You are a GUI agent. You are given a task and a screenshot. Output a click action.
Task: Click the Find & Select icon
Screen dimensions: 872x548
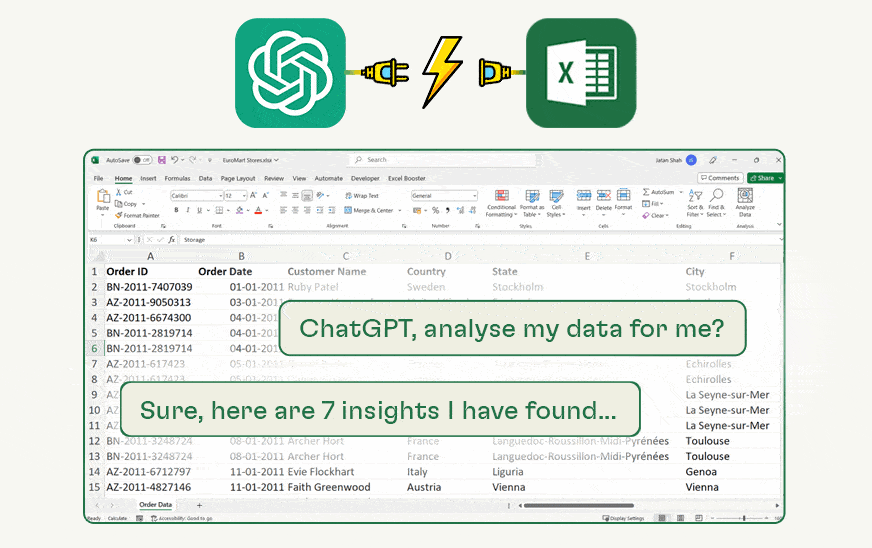tap(715, 201)
